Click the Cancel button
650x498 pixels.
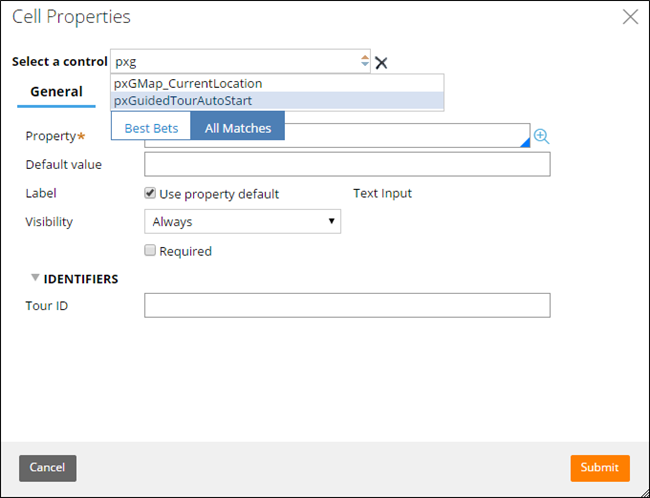[48, 468]
